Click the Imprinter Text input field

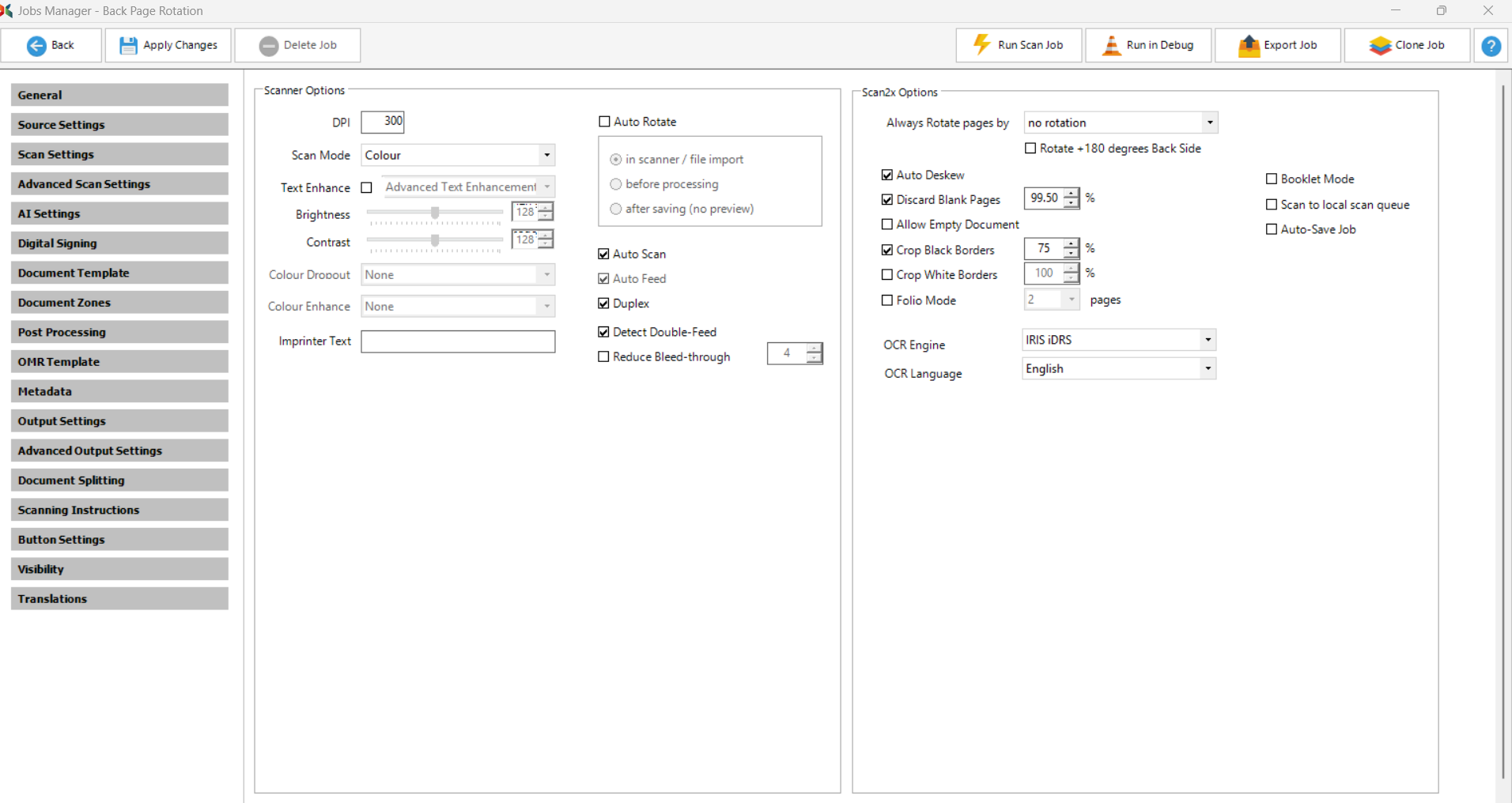coord(458,341)
